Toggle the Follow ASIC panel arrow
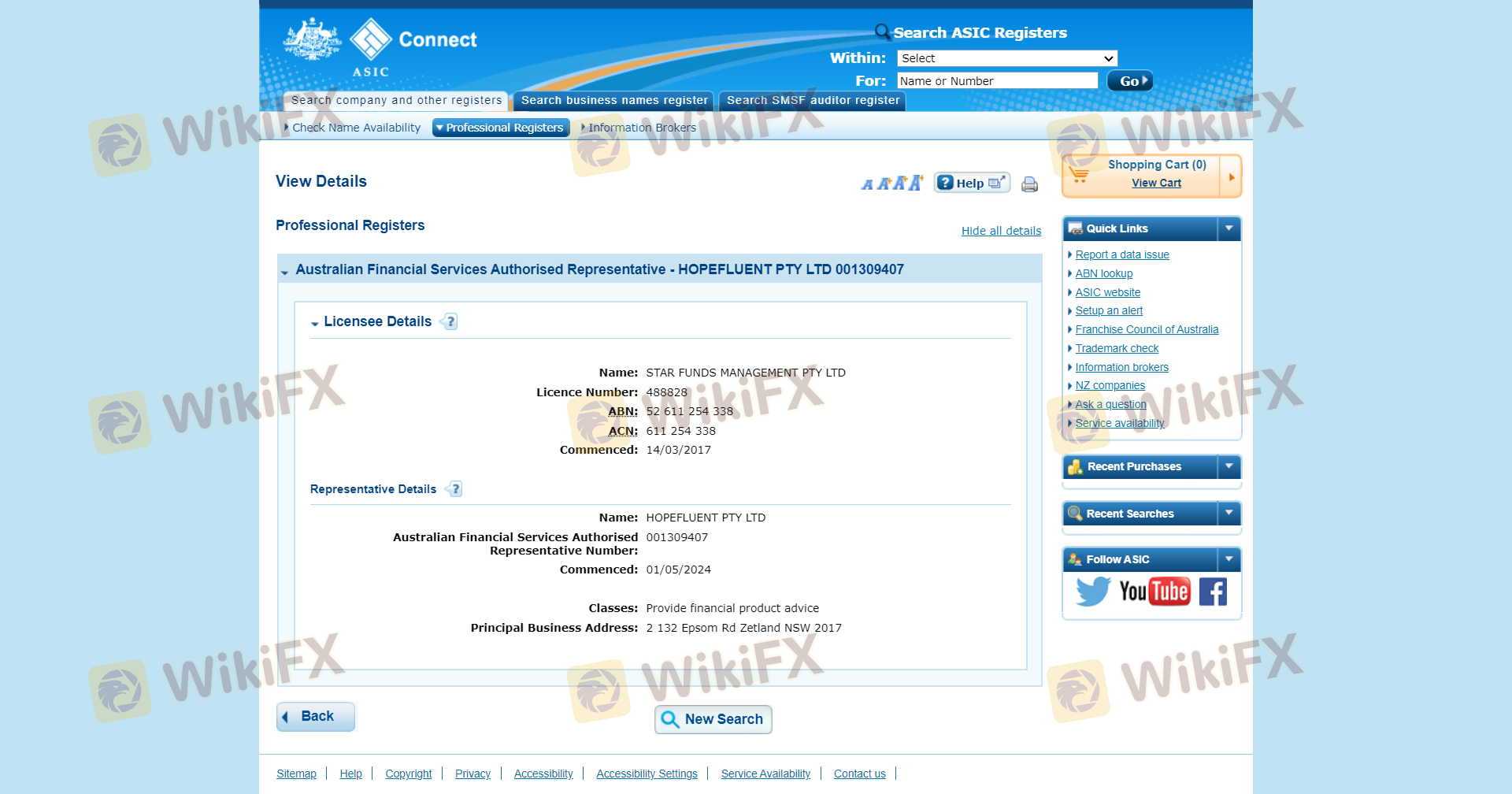 coord(1228,559)
